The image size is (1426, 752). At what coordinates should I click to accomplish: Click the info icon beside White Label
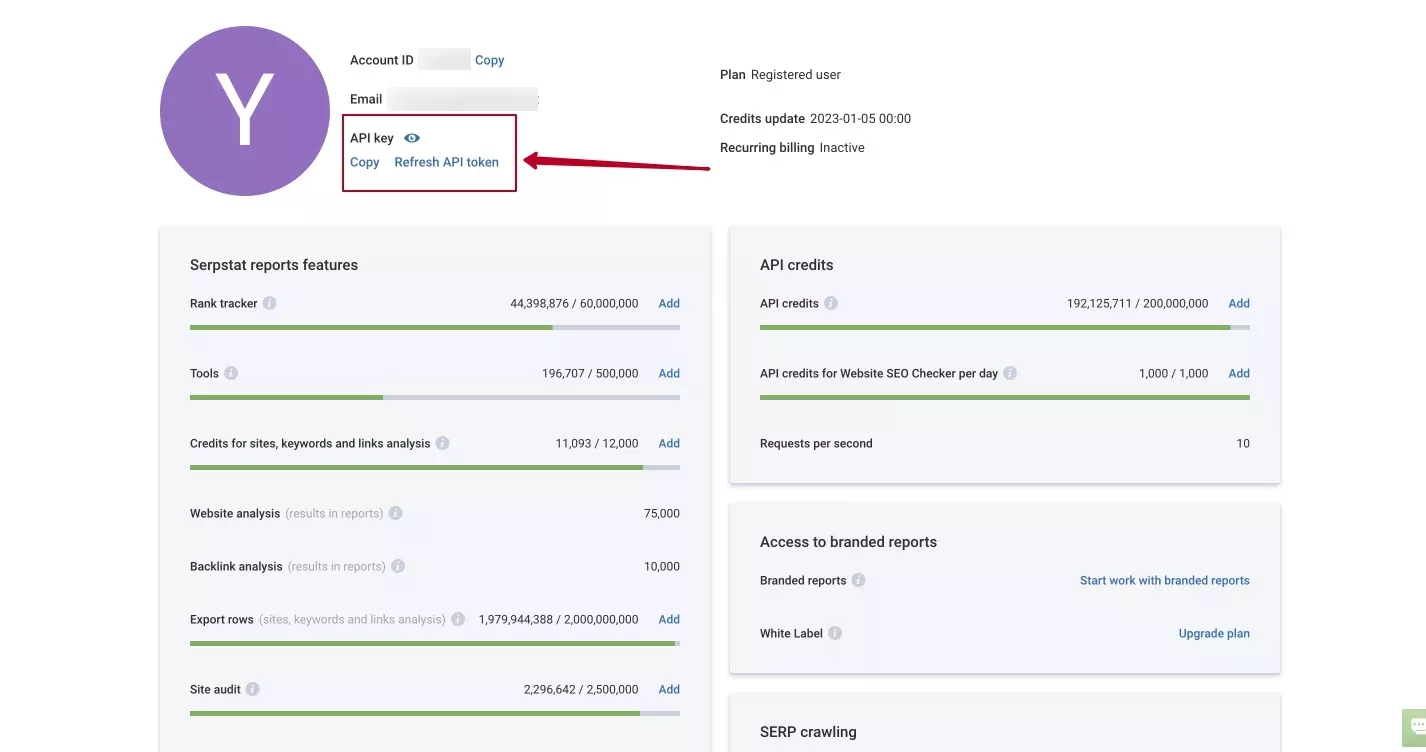click(835, 633)
